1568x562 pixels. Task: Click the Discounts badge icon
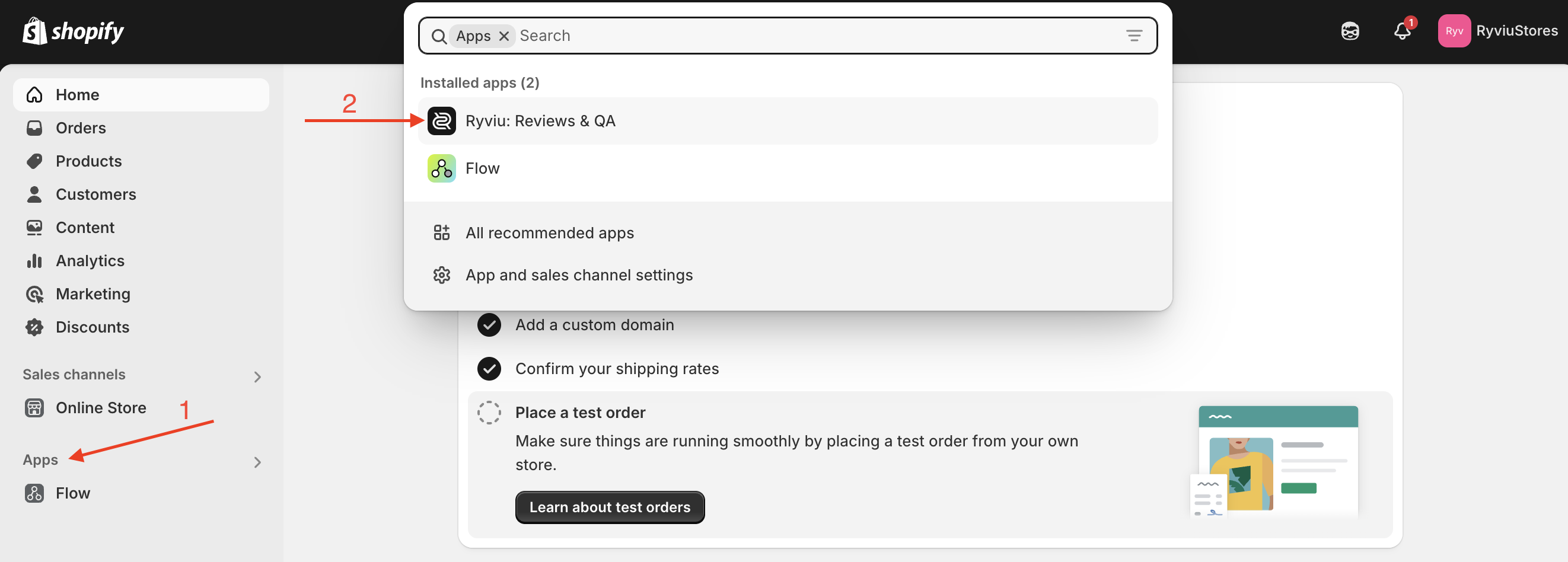[35, 327]
